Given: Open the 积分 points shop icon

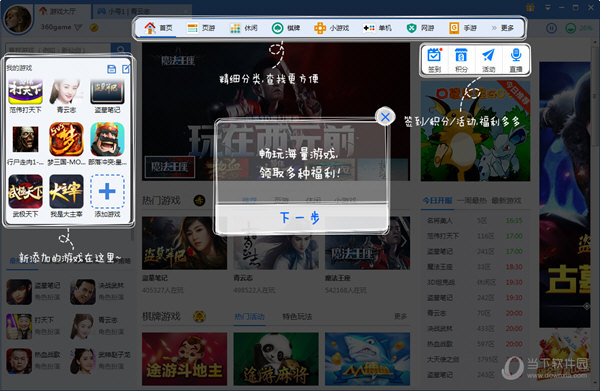Looking at the screenshot, I should tap(461, 59).
